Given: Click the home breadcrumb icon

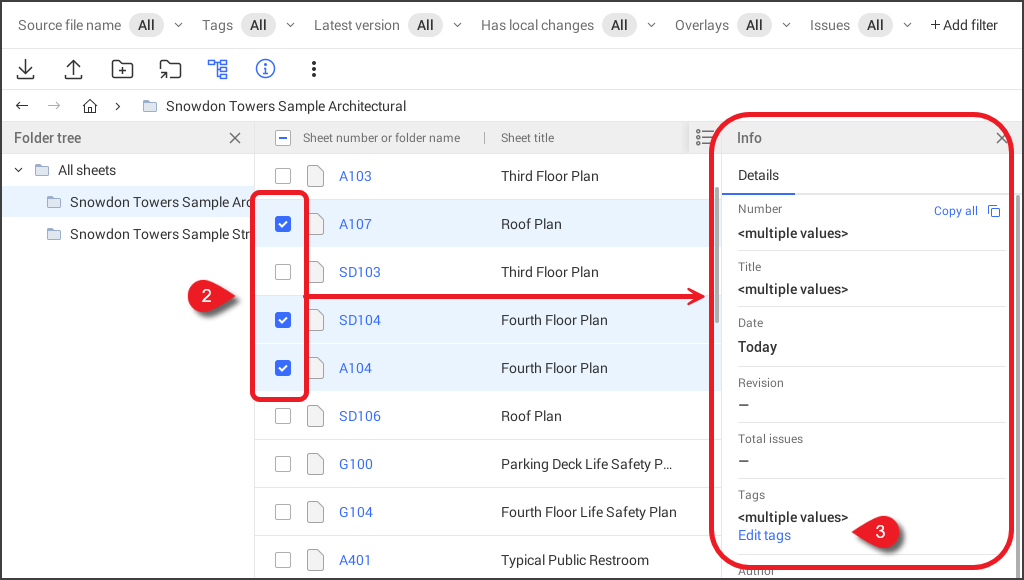Looking at the screenshot, I should pos(90,106).
